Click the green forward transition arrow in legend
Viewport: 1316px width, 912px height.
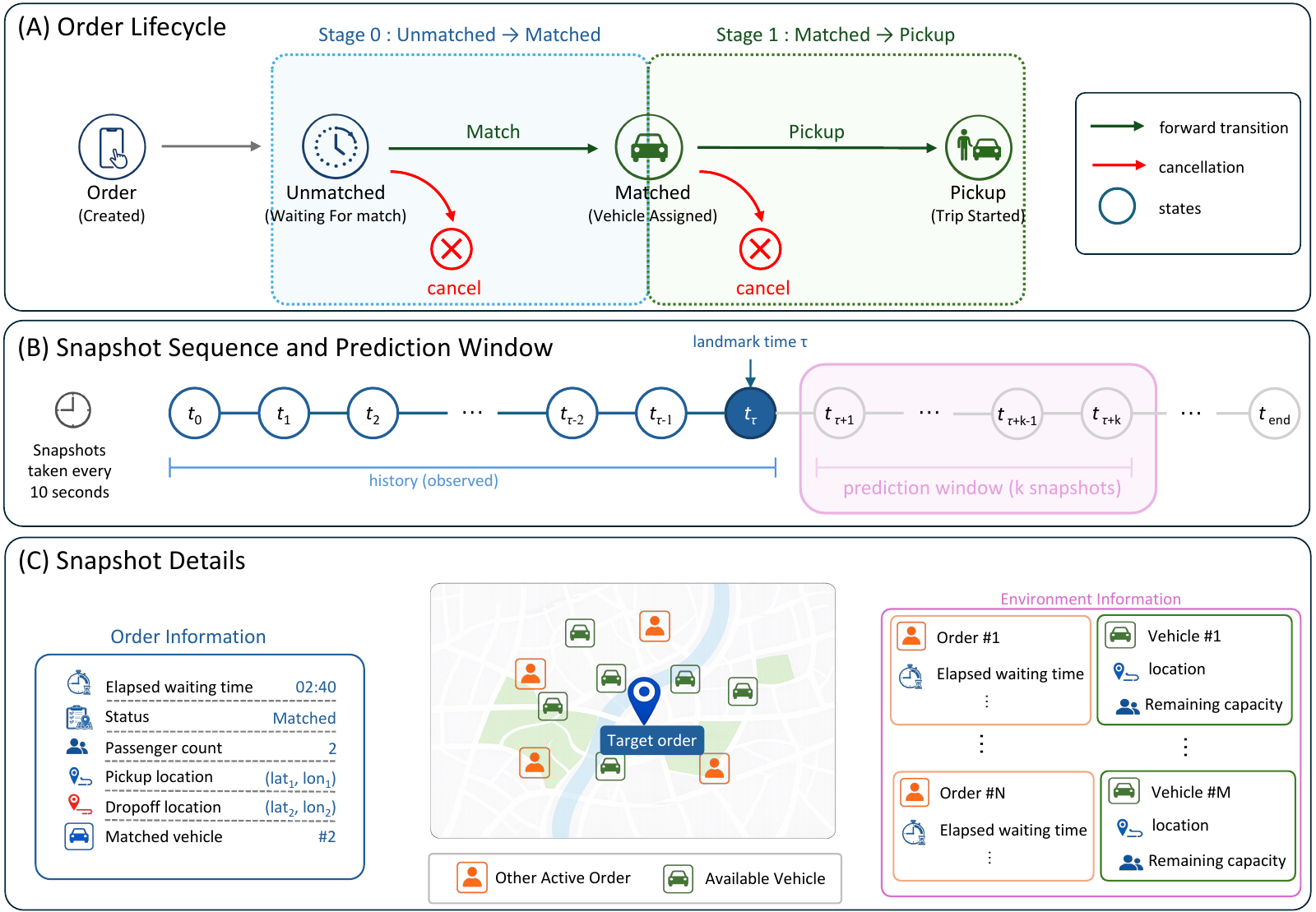[x=1118, y=127]
